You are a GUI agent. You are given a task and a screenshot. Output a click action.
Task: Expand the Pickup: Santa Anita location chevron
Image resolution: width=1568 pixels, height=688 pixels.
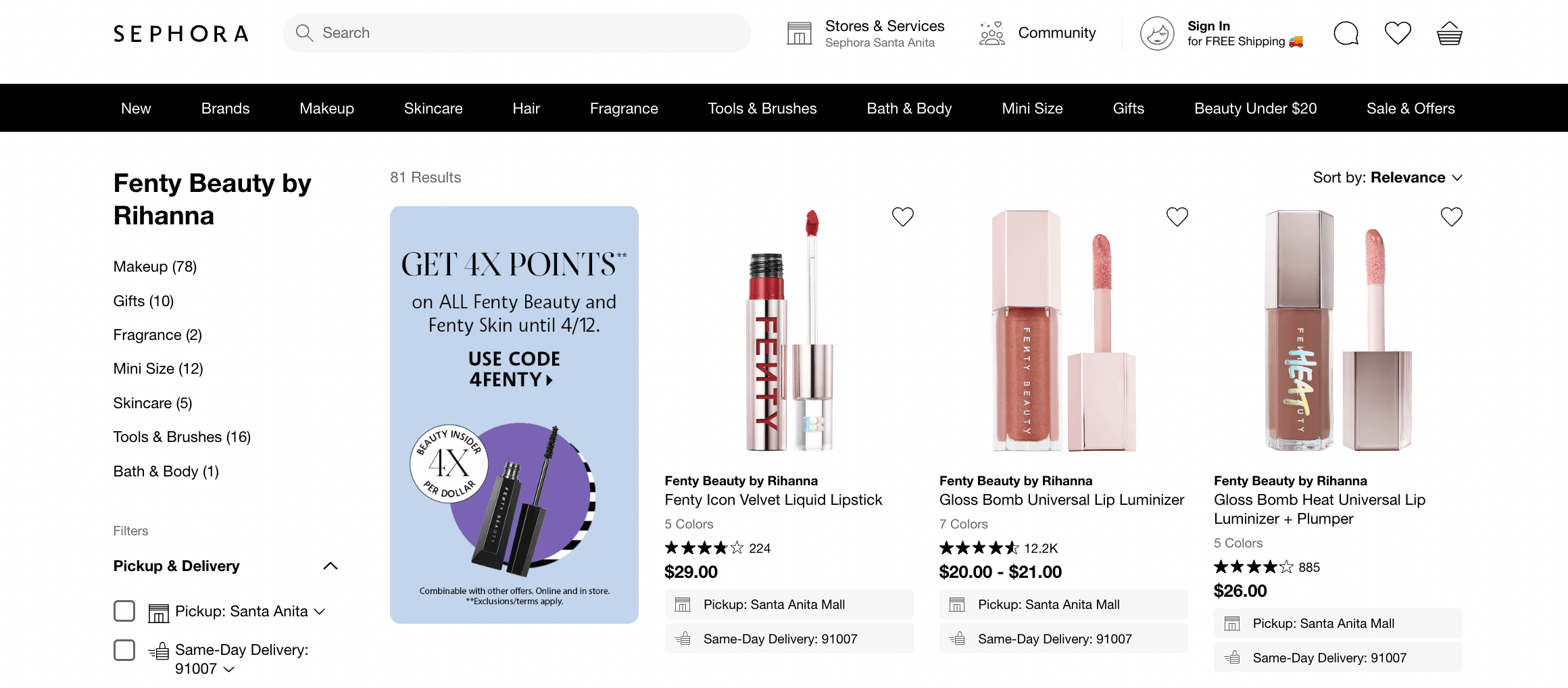pyautogui.click(x=320, y=611)
